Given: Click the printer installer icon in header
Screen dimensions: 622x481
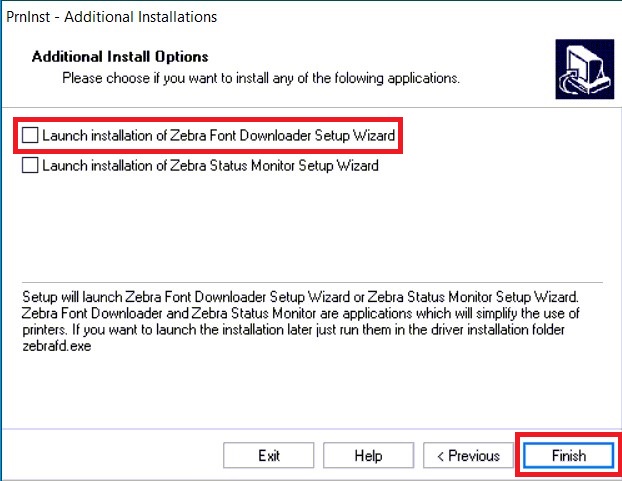Looking at the screenshot, I should pos(585,69).
